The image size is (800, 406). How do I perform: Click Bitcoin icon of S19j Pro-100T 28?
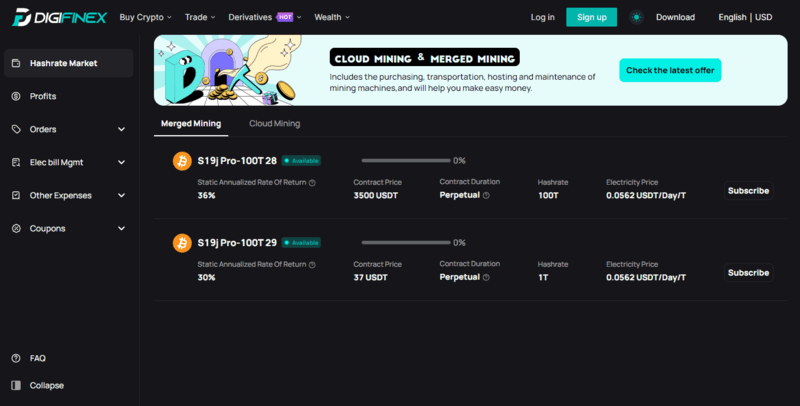[182, 161]
